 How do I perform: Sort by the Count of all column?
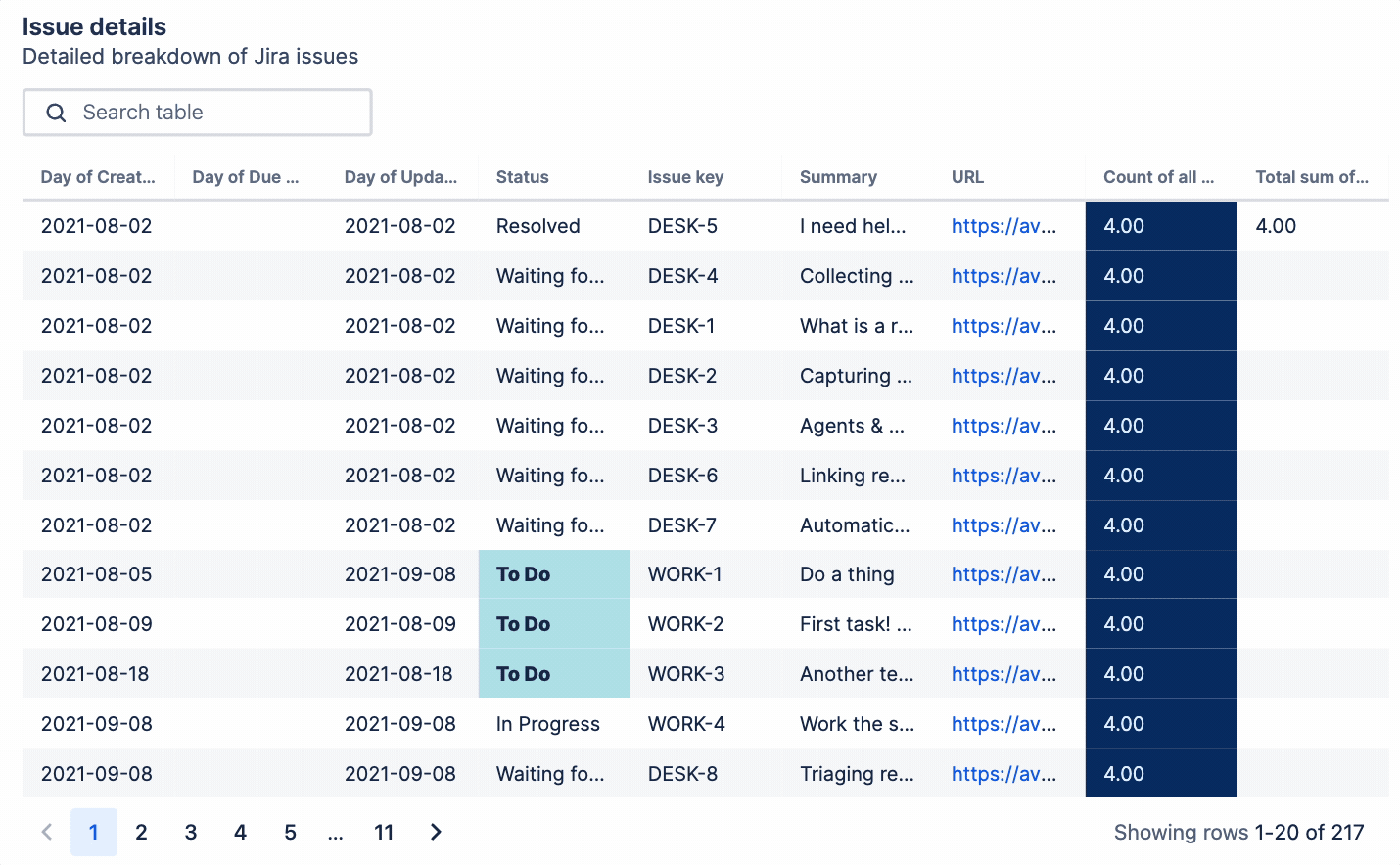(1158, 177)
